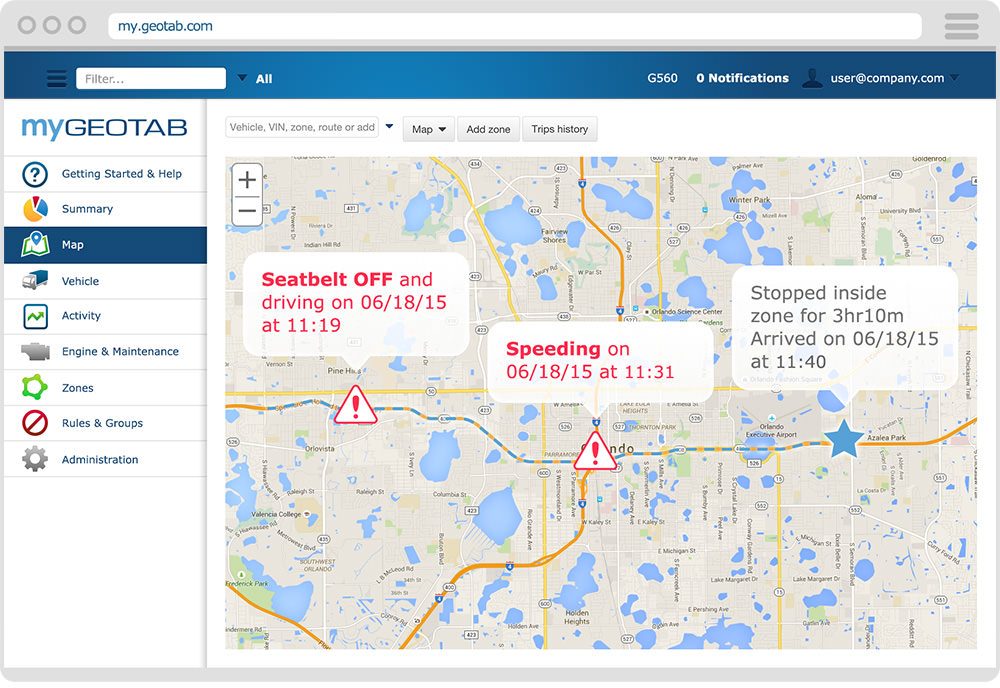Open the 0 Notifications link
The width and height of the screenshot is (1000, 688).
tap(742, 78)
